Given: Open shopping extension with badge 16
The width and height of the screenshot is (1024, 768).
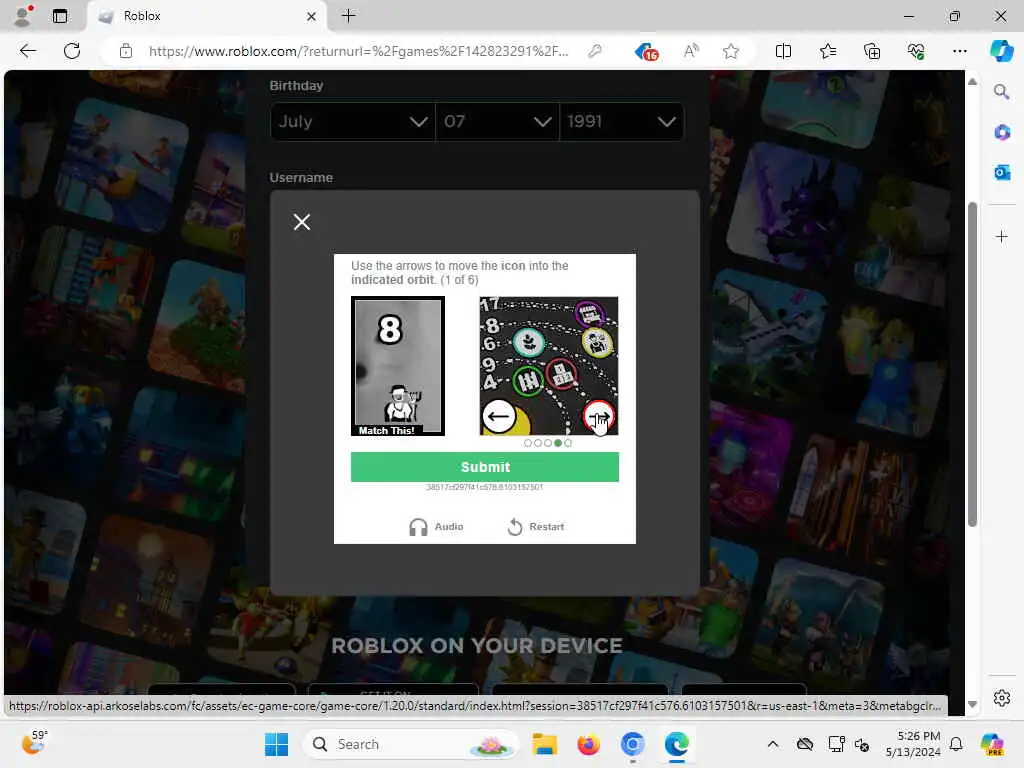Looking at the screenshot, I should point(647,51).
